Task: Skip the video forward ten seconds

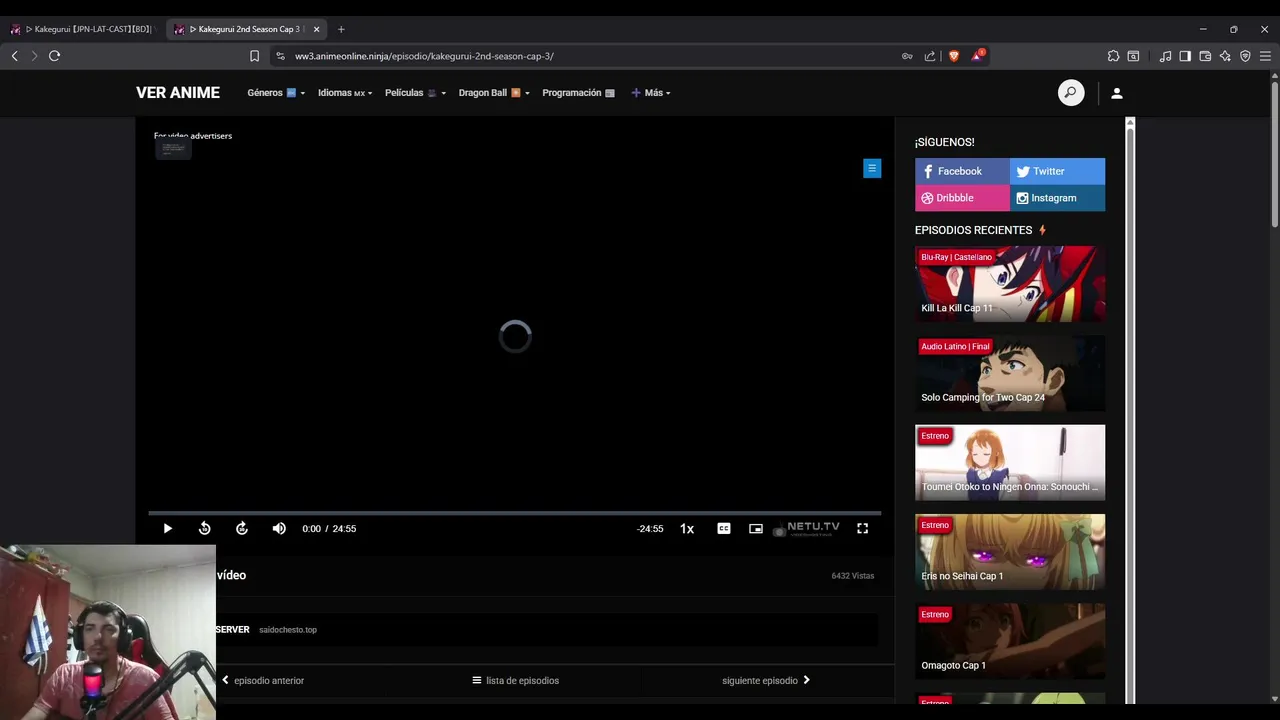Action: 242,528
